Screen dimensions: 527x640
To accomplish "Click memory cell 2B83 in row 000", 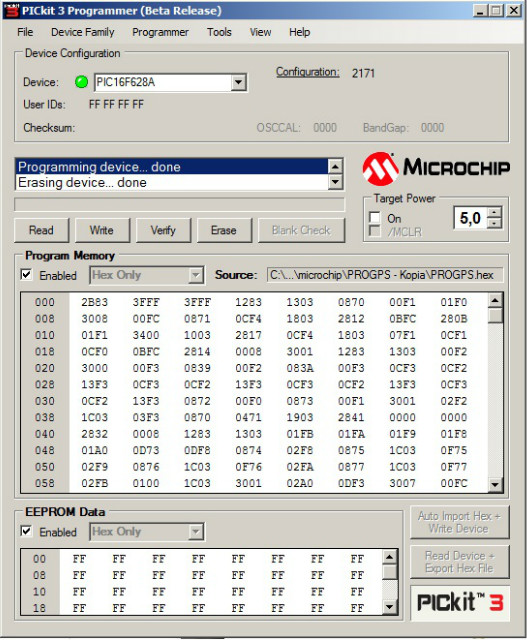I will 95,302.
